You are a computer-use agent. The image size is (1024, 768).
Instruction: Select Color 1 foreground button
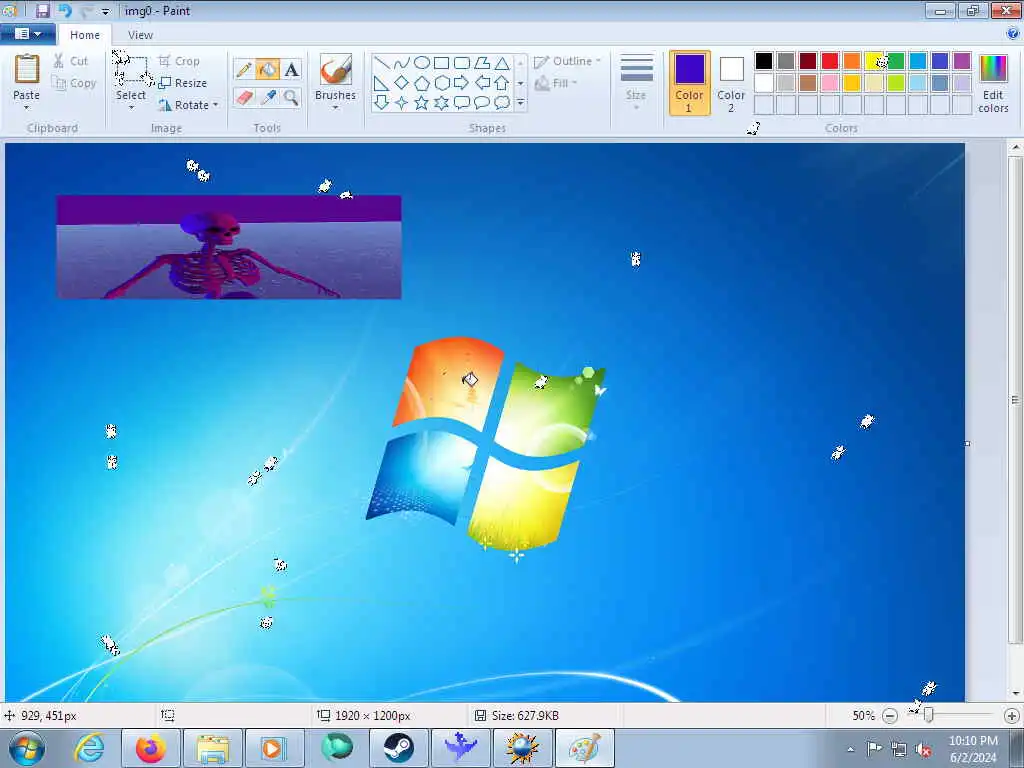690,83
